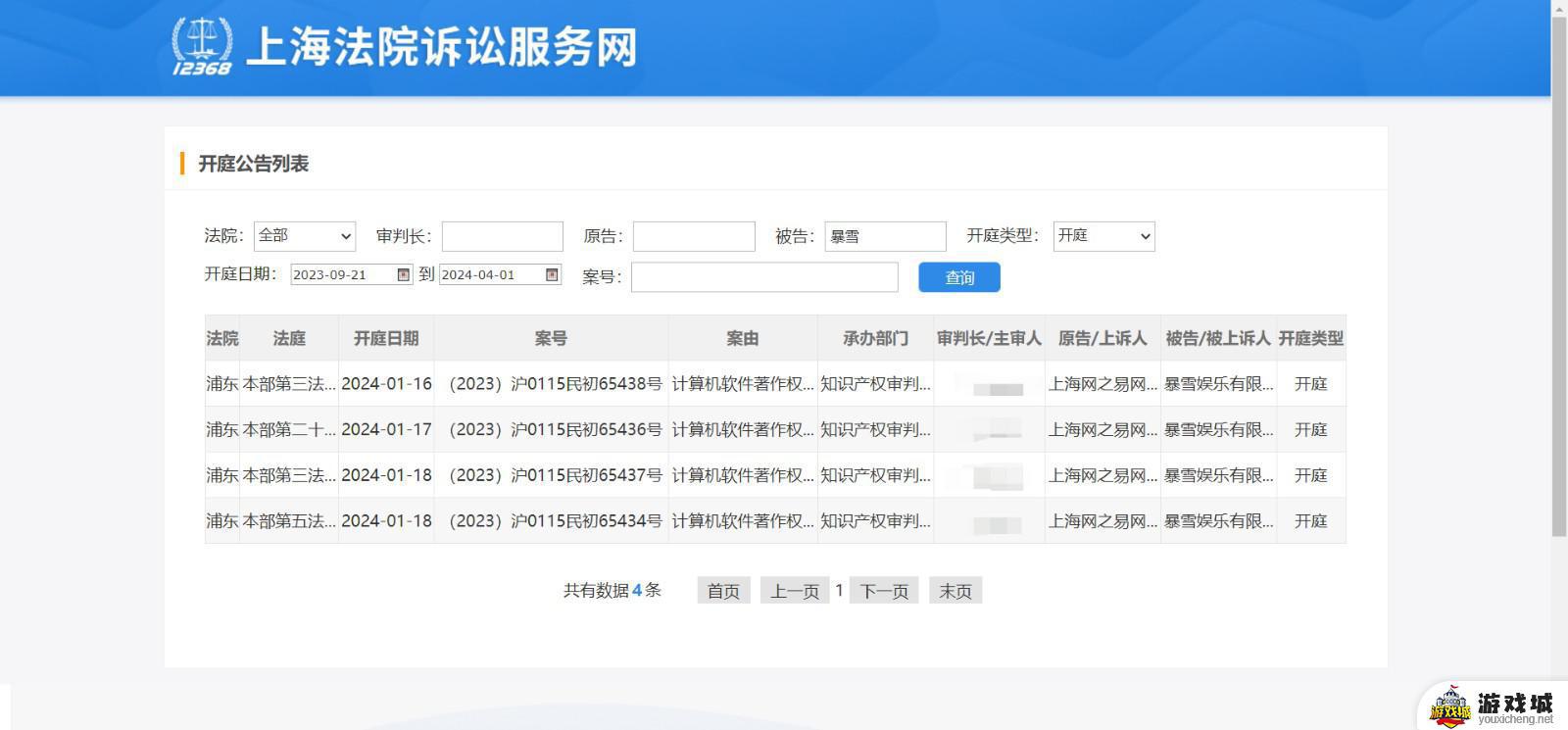Click the 开庭日期 column header
This screenshot has width=1568, height=730.
[386, 338]
